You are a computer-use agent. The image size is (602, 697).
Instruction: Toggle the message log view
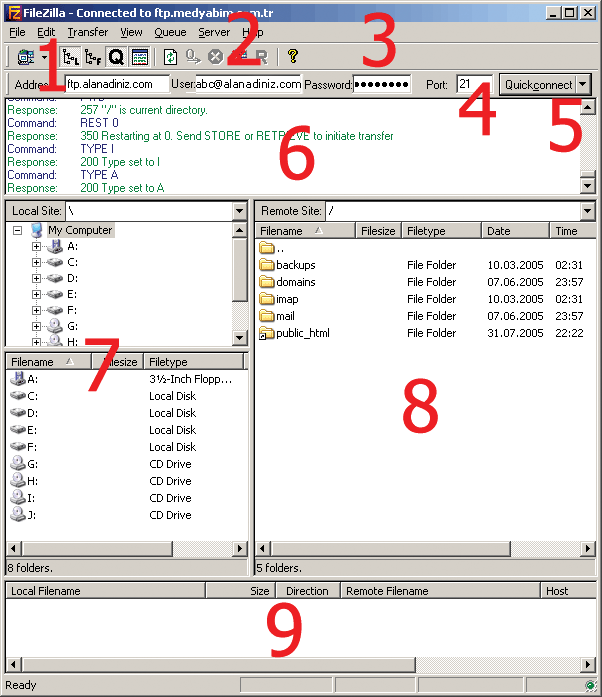coord(139,57)
